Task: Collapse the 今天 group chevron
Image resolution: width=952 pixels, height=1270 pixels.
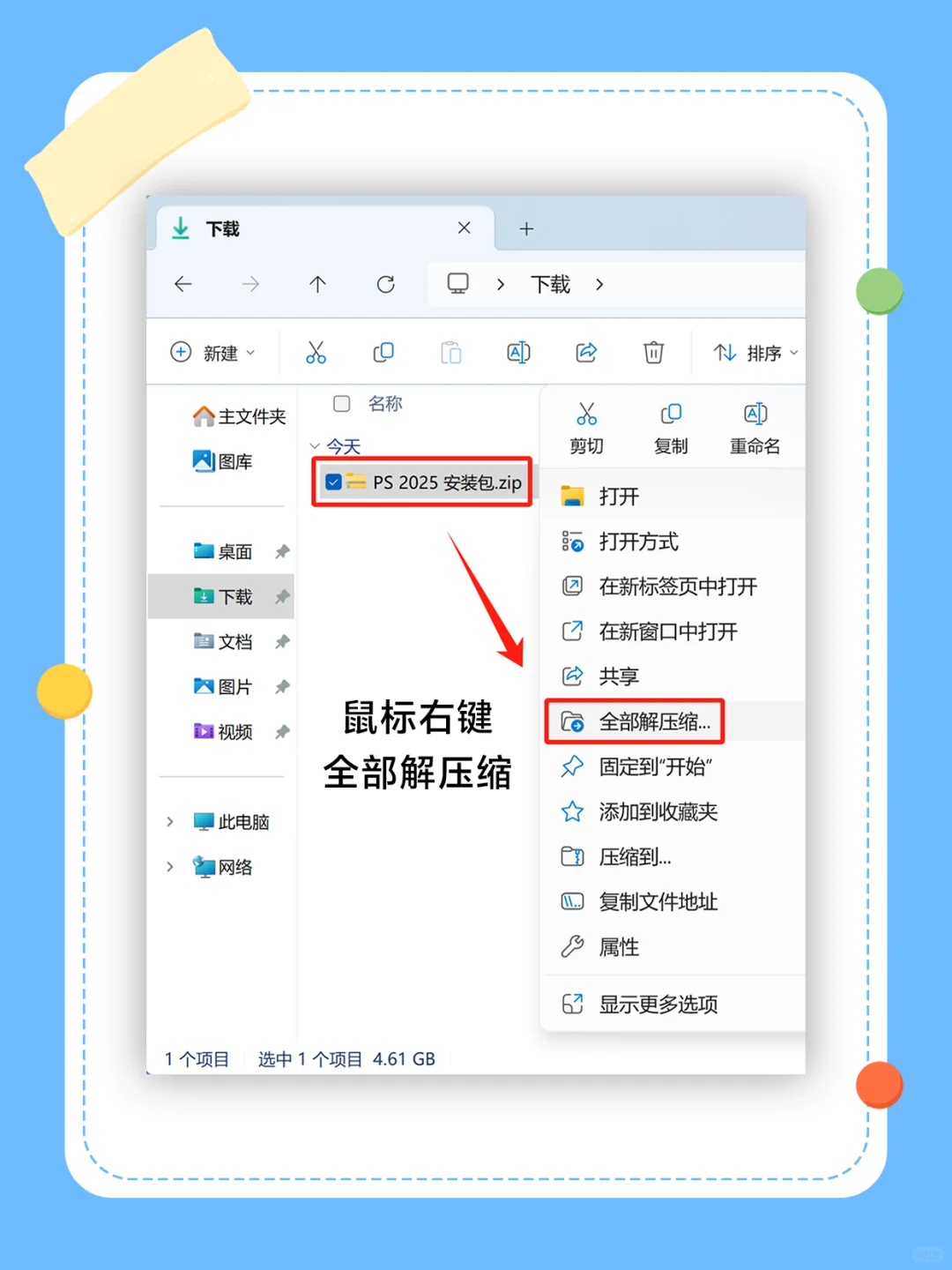Action: coord(315,446)
